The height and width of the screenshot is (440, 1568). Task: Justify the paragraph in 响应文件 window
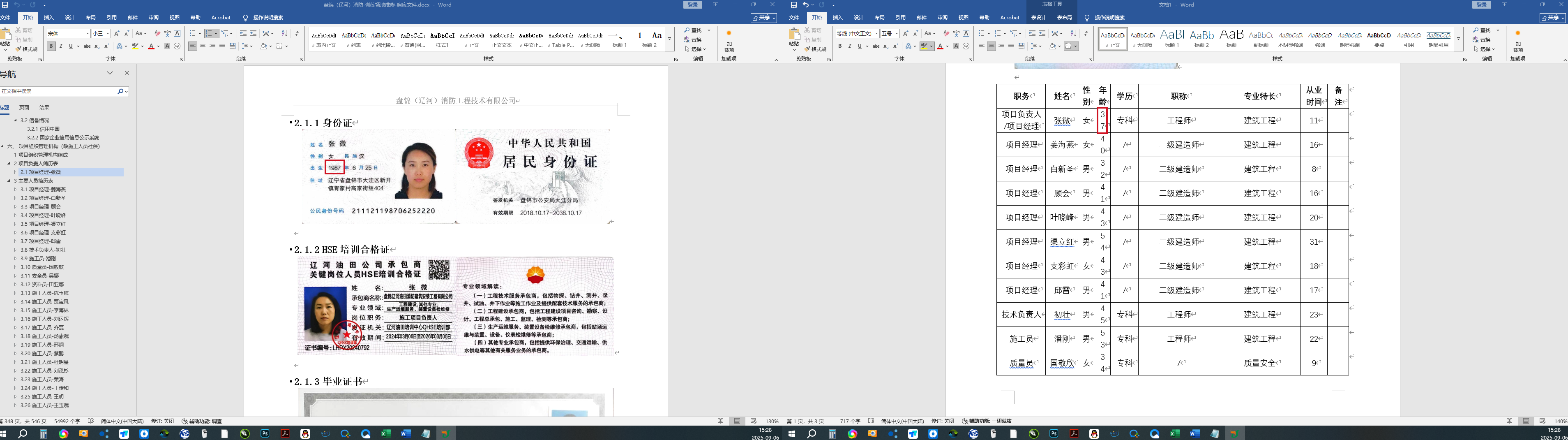coord(222,46)
